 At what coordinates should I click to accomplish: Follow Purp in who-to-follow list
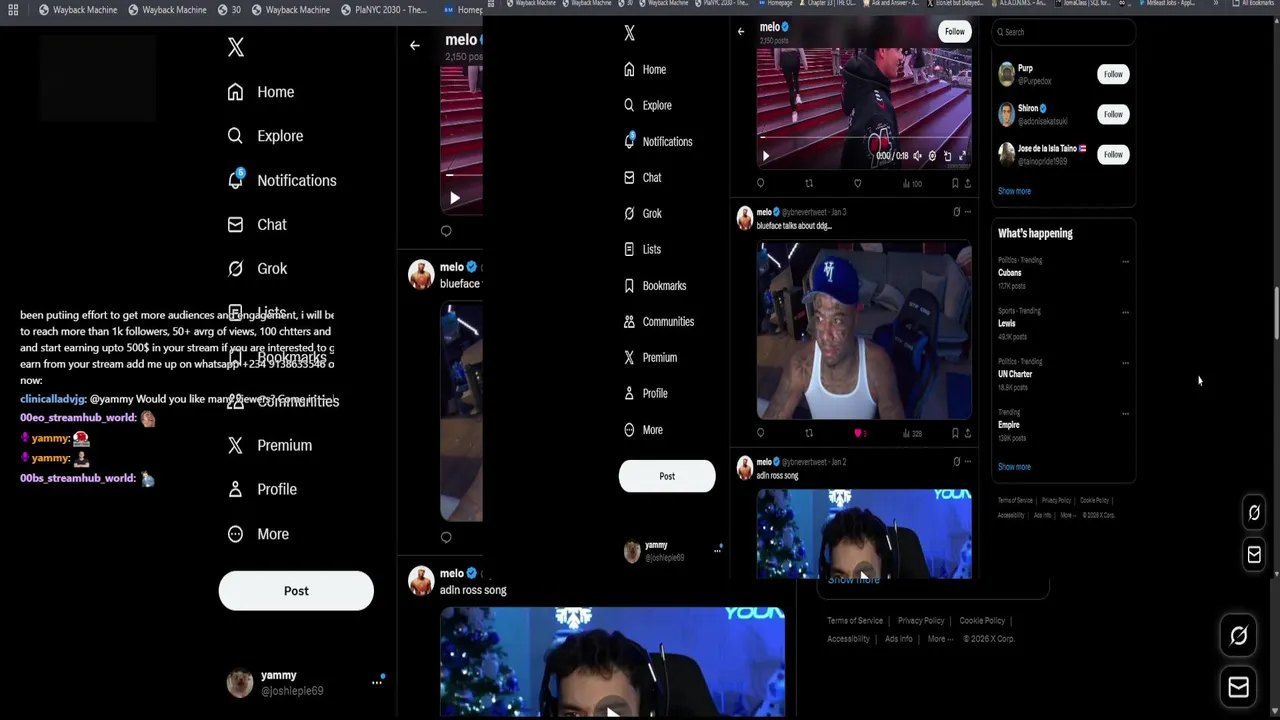[x=1113, y=74]
